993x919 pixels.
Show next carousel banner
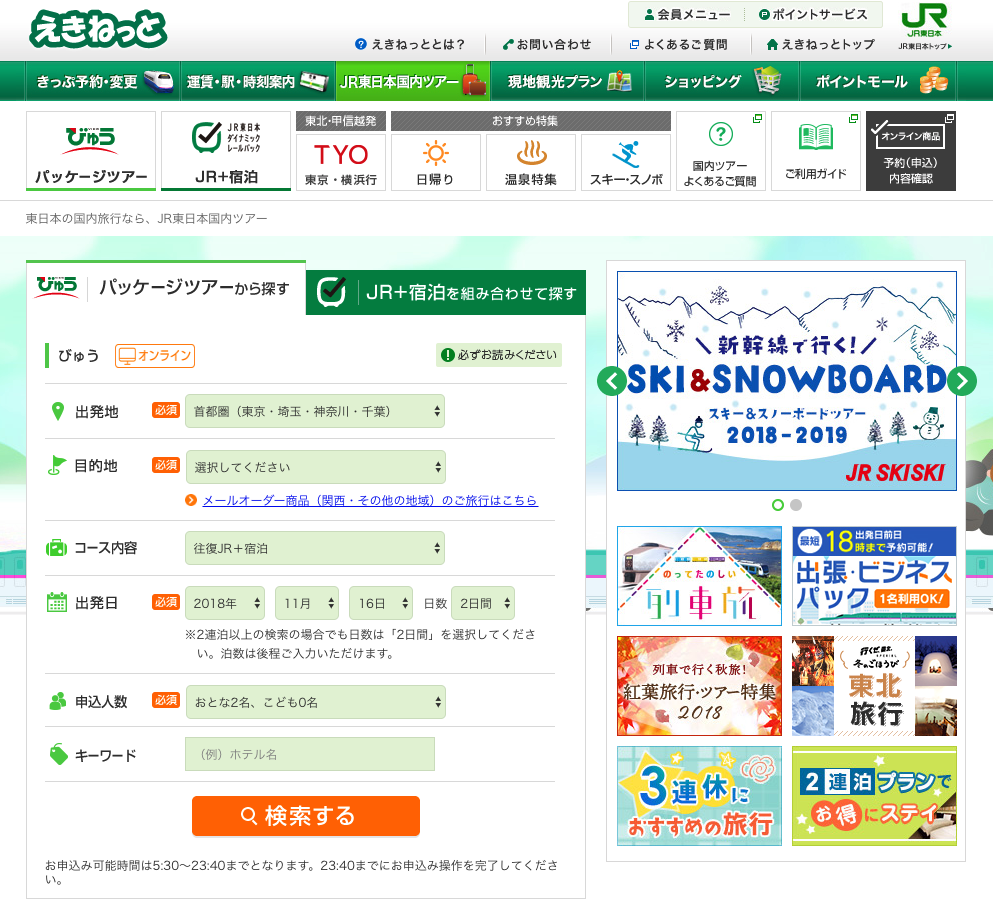click(962, 381)
